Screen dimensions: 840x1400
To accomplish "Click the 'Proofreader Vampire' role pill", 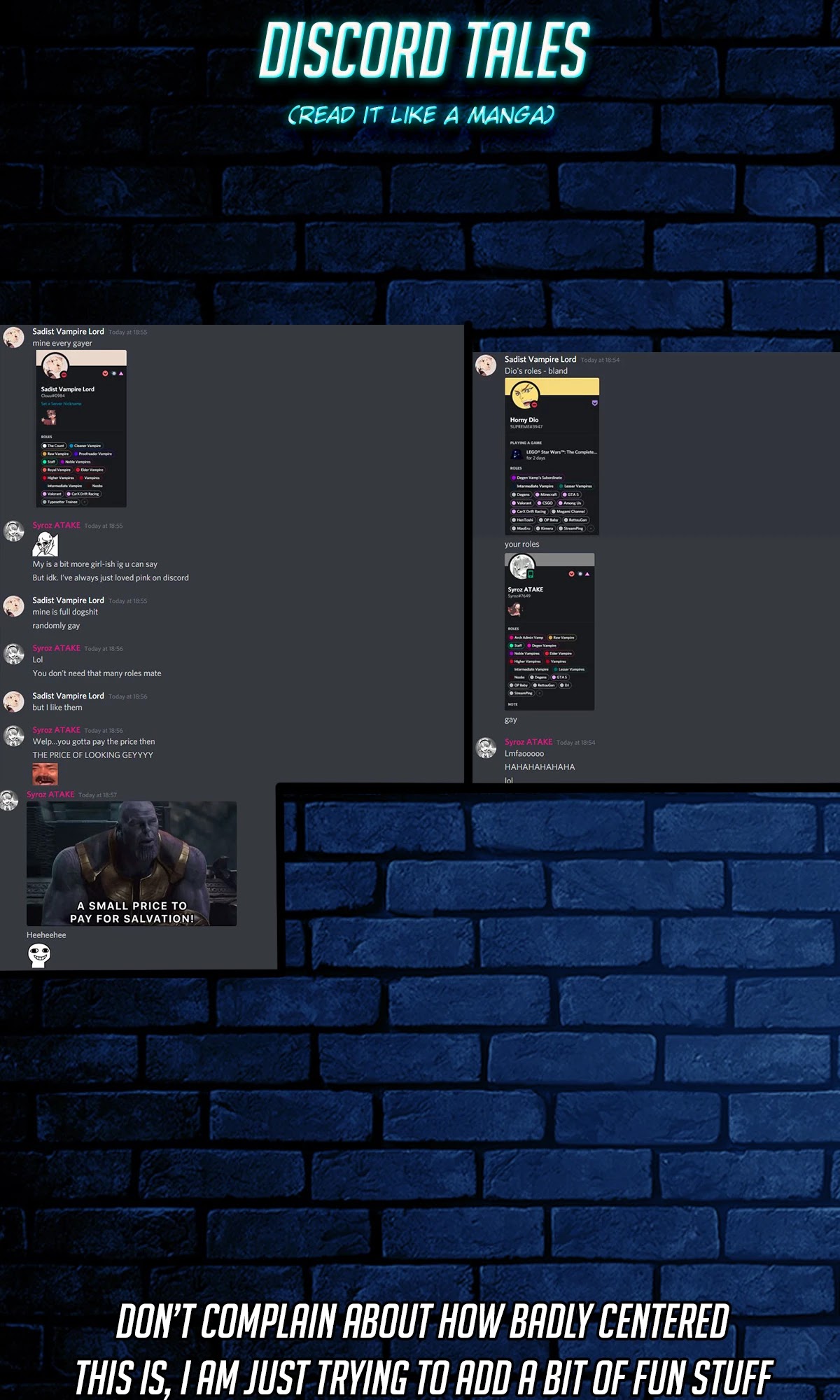I will tap(93, 454).
